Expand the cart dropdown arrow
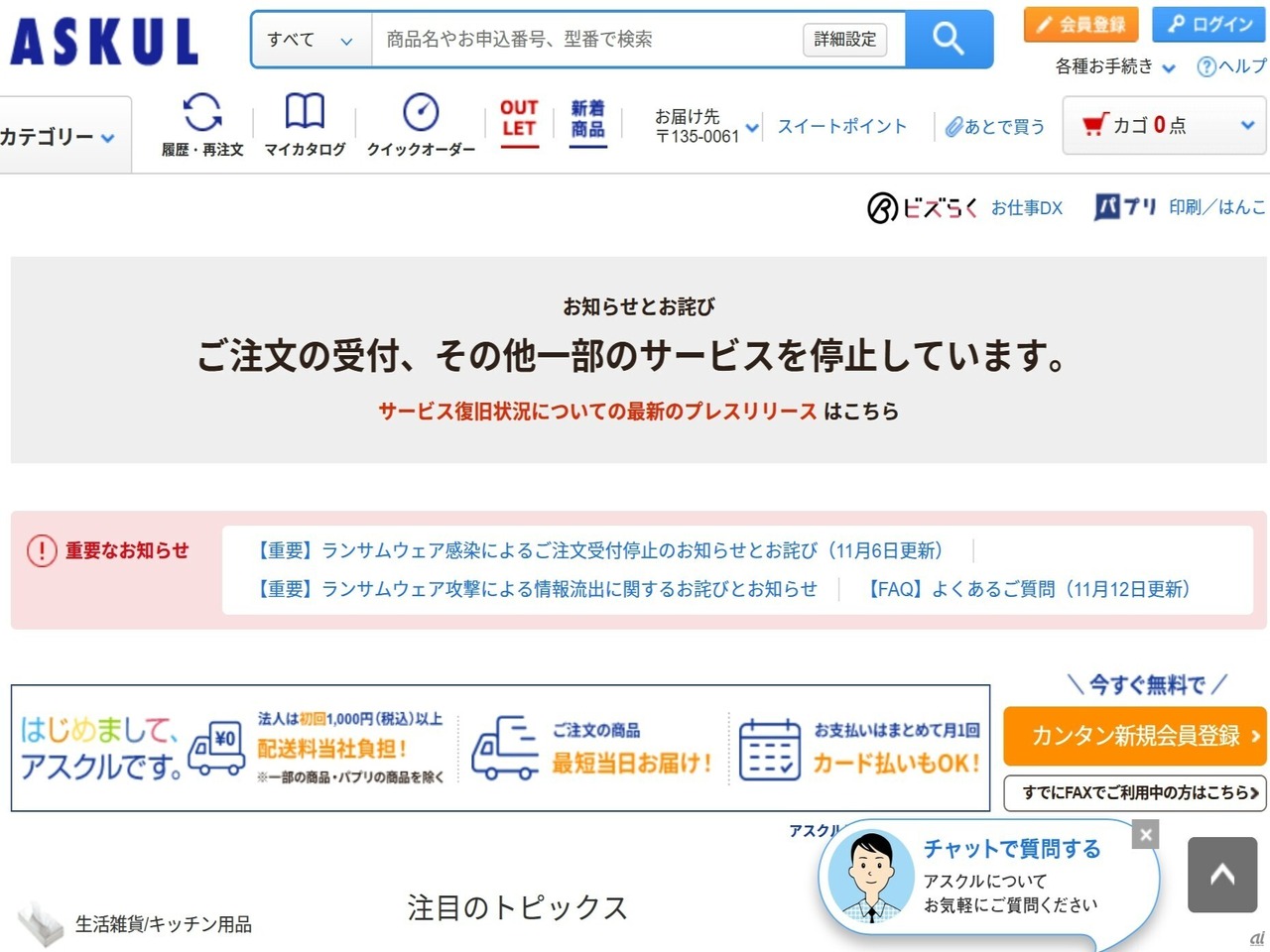 point(1247,126)
